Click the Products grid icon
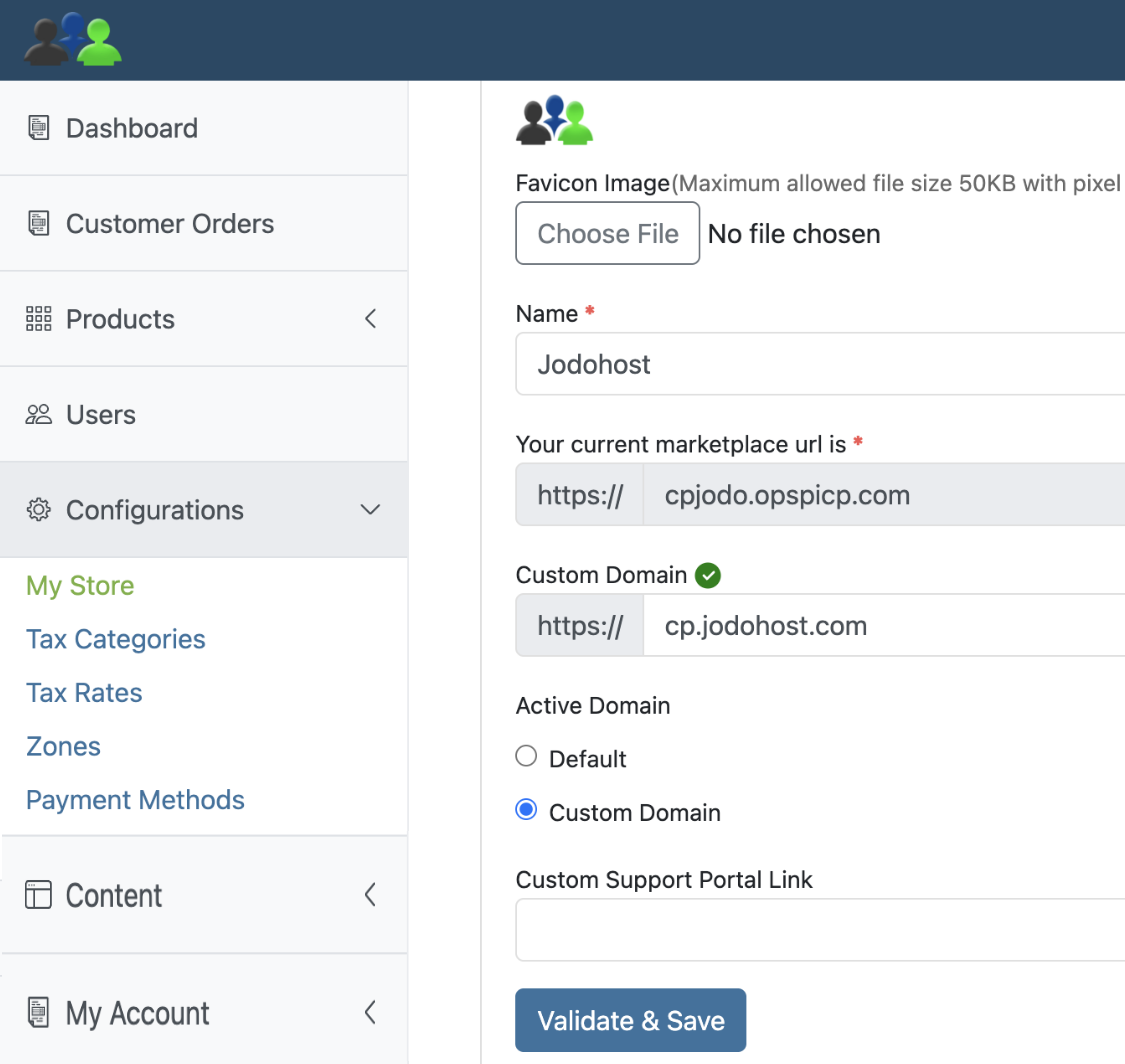Viewport: 1125px width, 1064px height. tap(39, 318)
